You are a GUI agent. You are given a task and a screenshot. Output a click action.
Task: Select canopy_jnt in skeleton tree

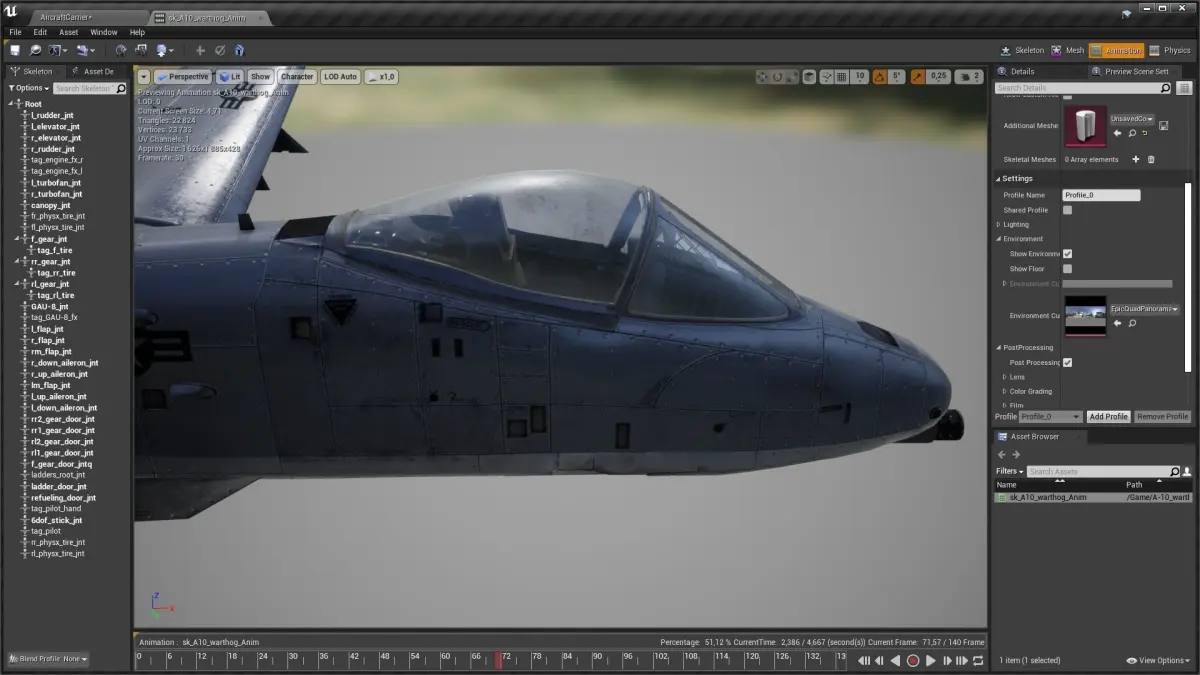click(x=50, y=205)
